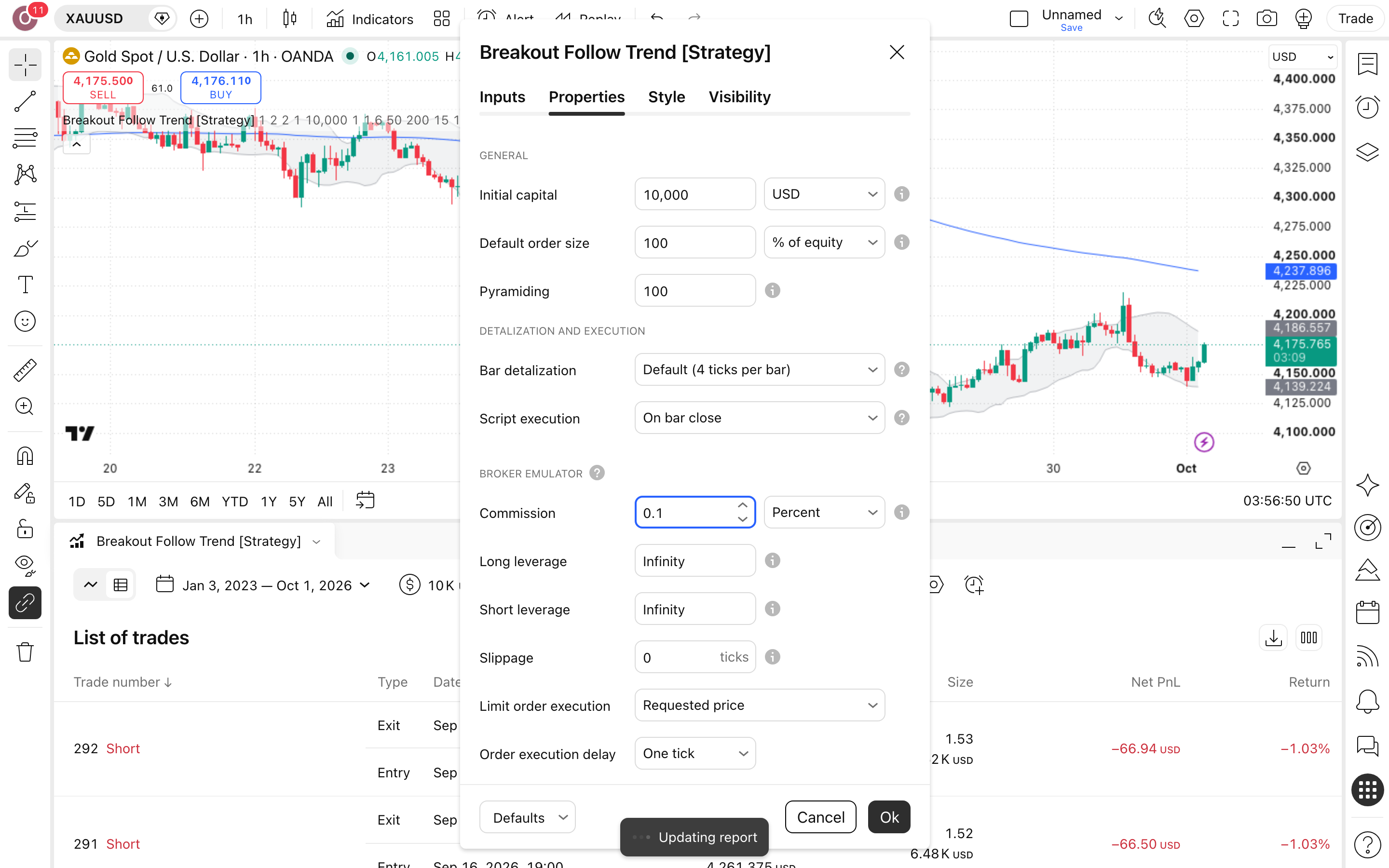Screen dimensions: 1389x868
Task: Open the emoji icons tool
Action: (x=25, y=322)
